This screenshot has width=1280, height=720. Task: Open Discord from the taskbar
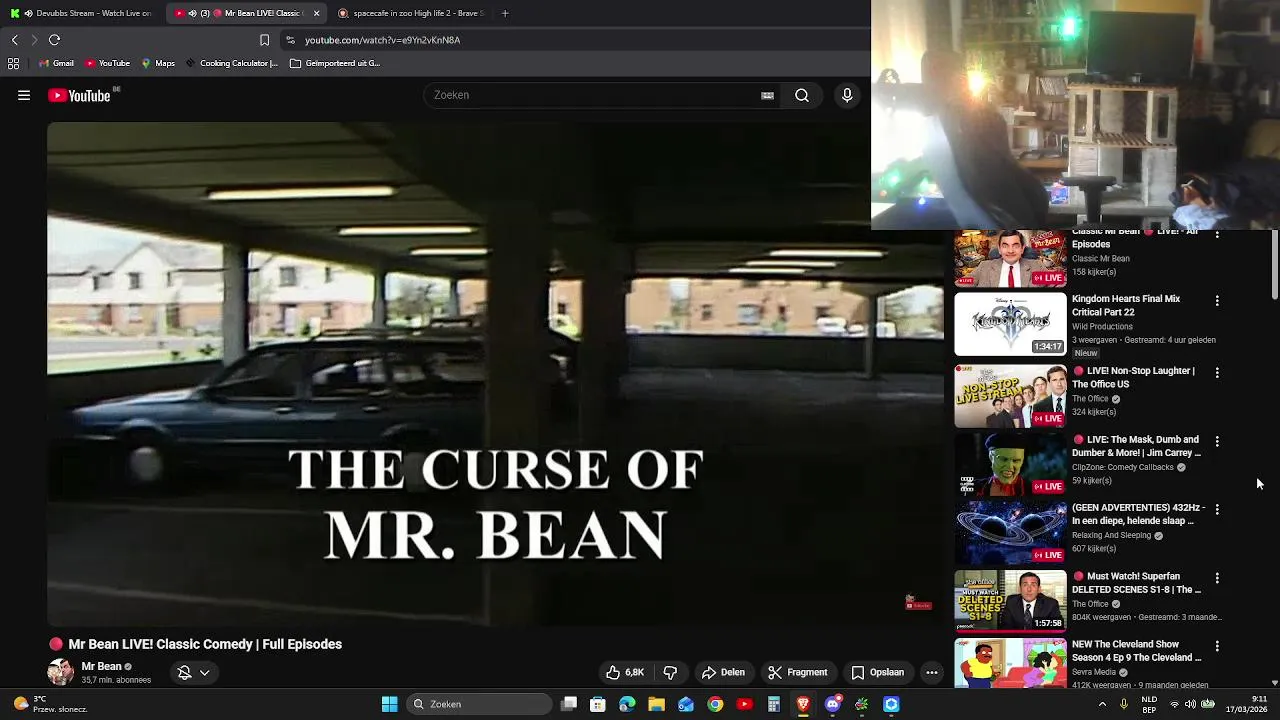[x=832, y=704]
